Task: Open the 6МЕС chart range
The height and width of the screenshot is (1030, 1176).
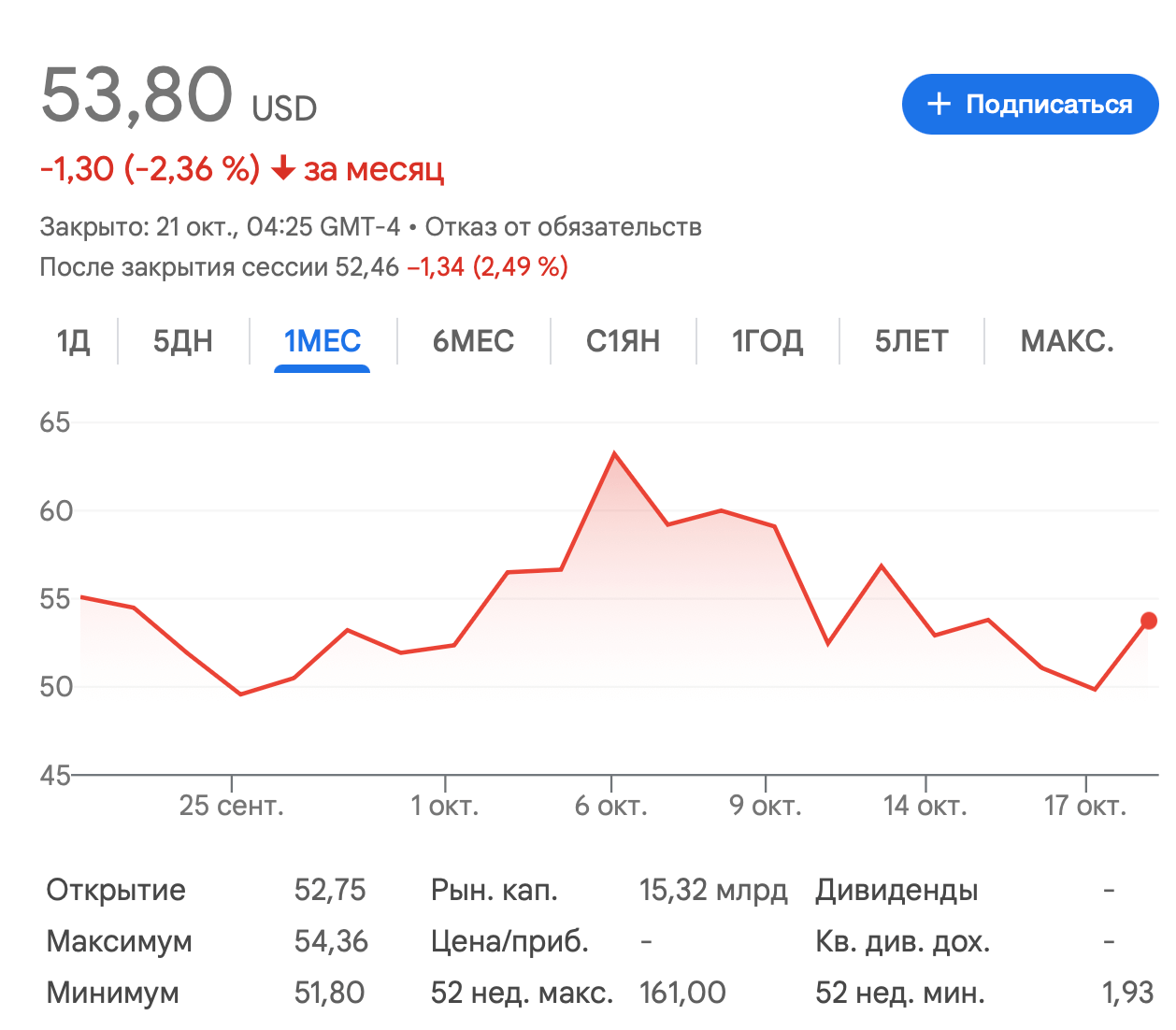Action: [x=473, y=341]
